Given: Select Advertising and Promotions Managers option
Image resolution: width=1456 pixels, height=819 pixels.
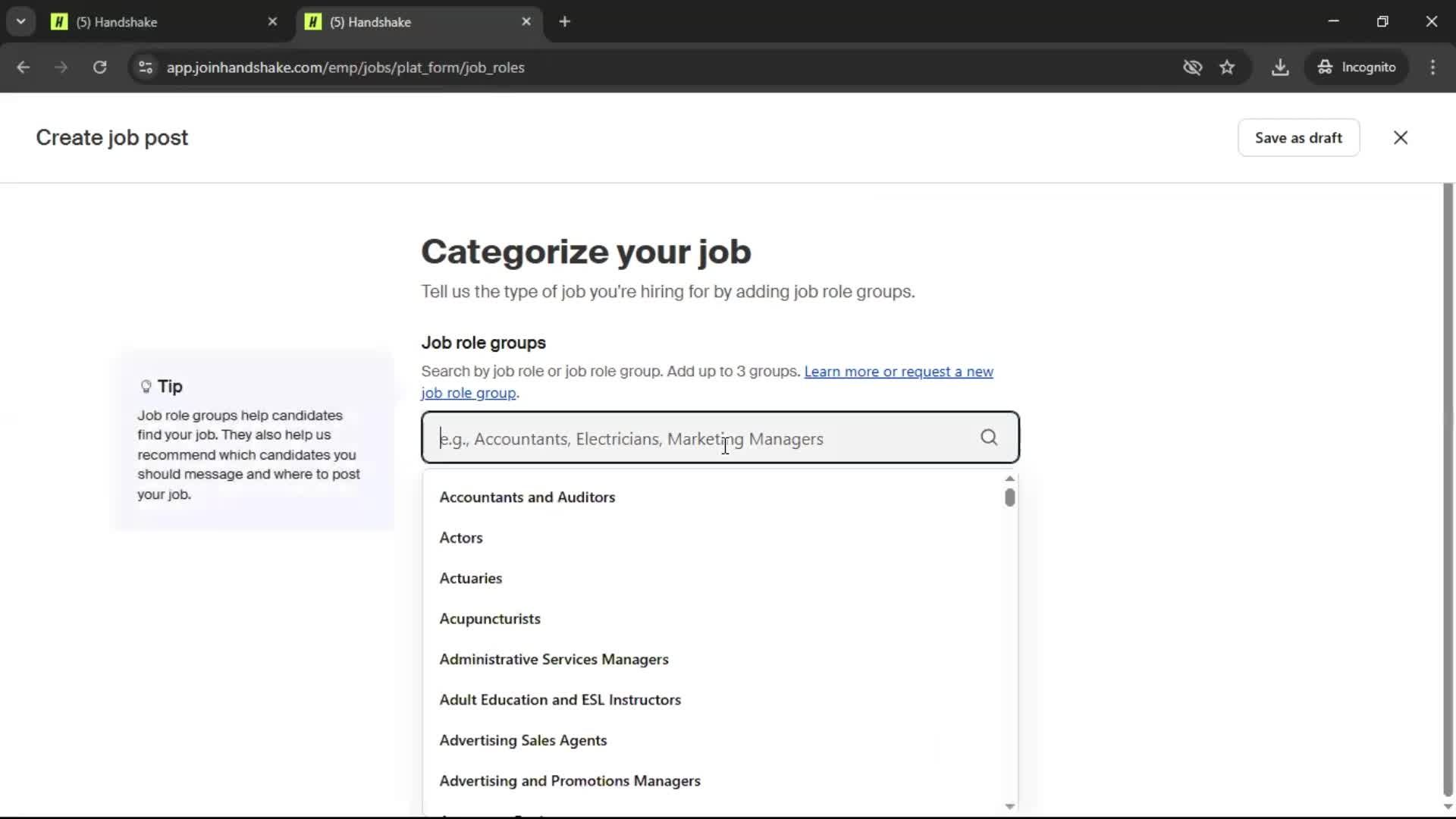Looking at the screenshot, I should (x=720, y=781).
